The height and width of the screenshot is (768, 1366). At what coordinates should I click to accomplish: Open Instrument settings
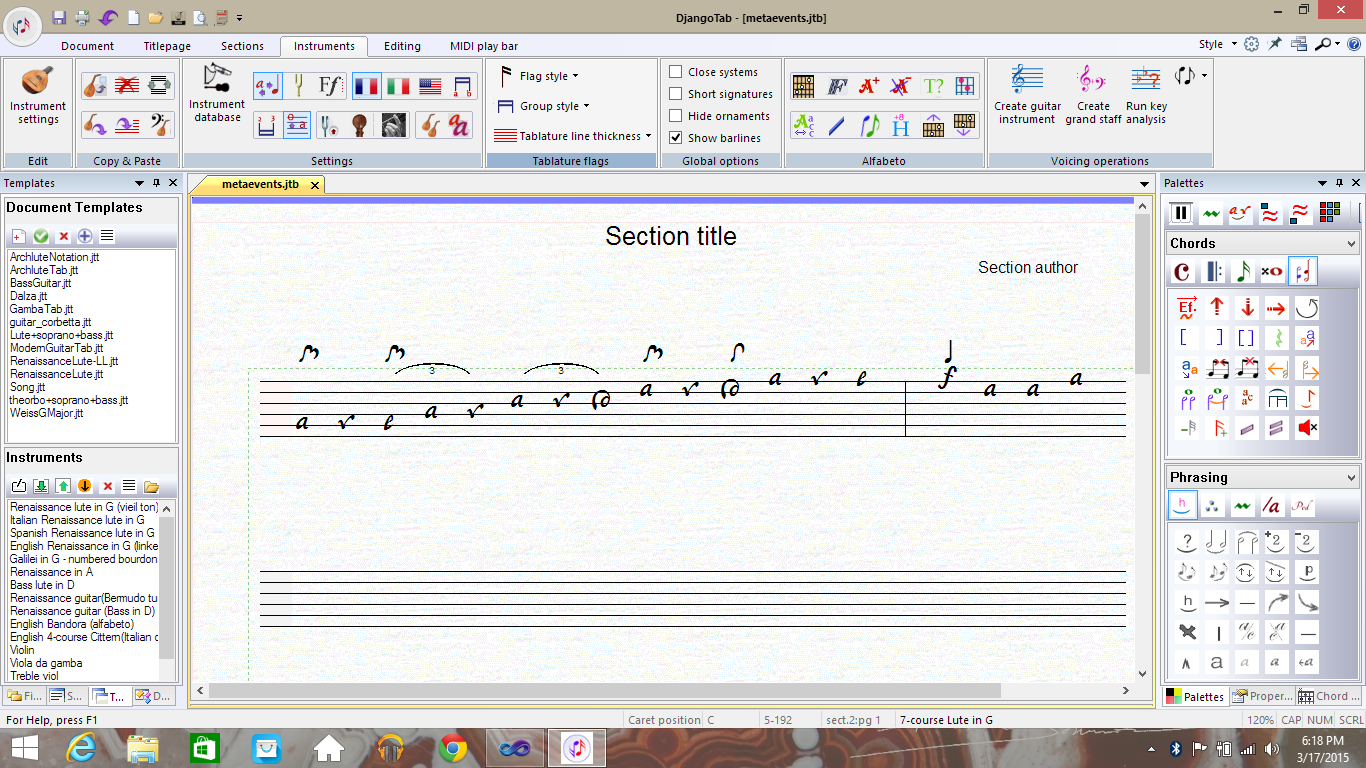[x=38, y=98]
